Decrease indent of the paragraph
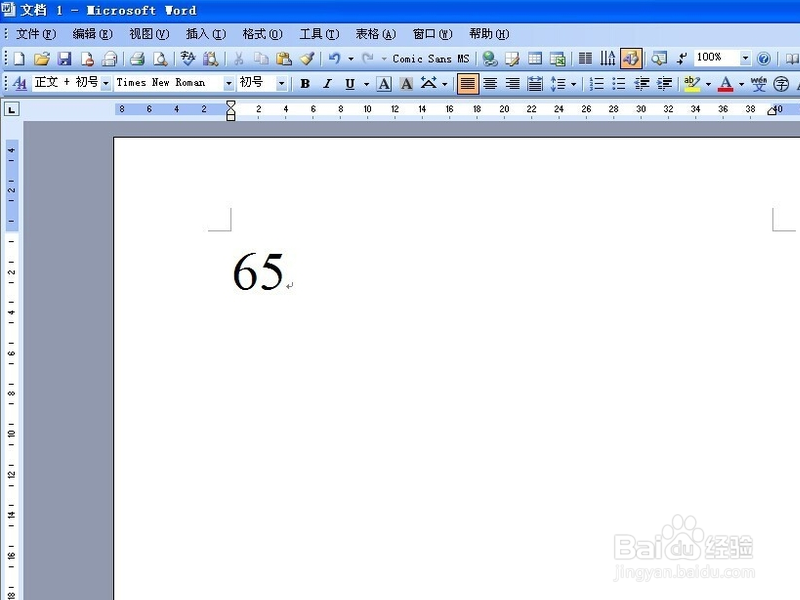800x600 pixels. click(x=642, y=84)
